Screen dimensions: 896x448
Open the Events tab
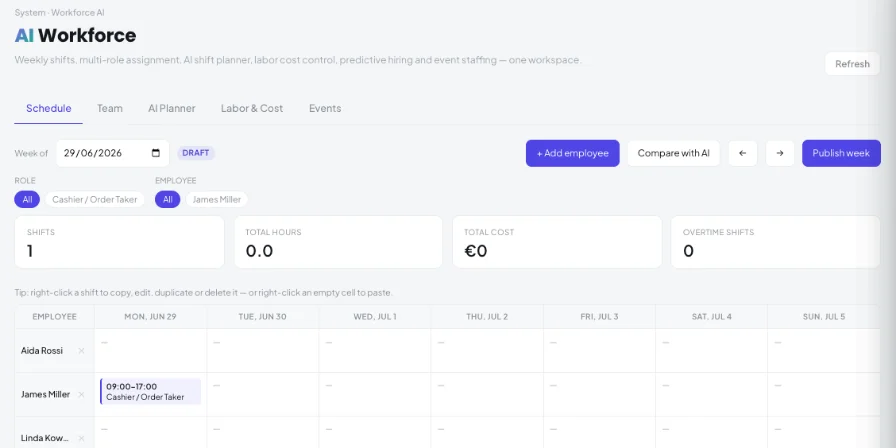pyautogui.click(x=325, y=108)
